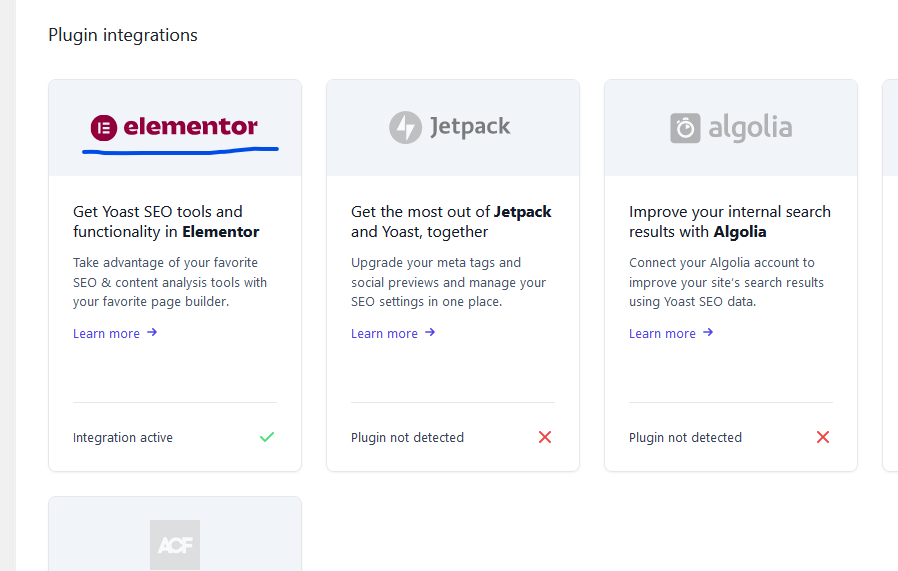
Task: Click arrow next to Algolia Learn more
Action: tap(708, 332)
